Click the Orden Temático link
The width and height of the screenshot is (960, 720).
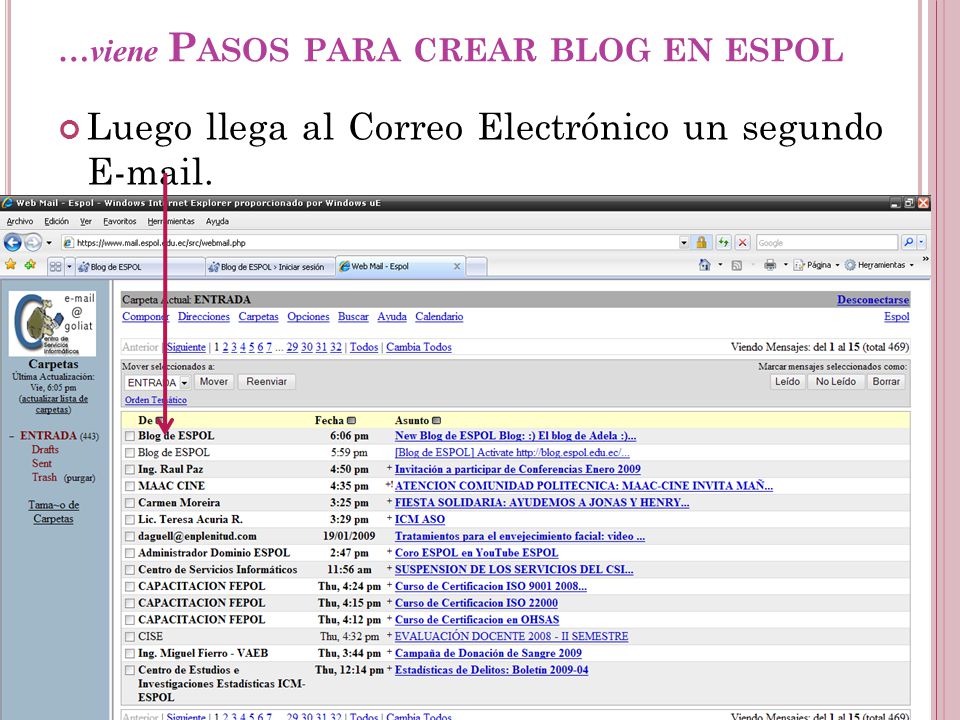[156, 400]
